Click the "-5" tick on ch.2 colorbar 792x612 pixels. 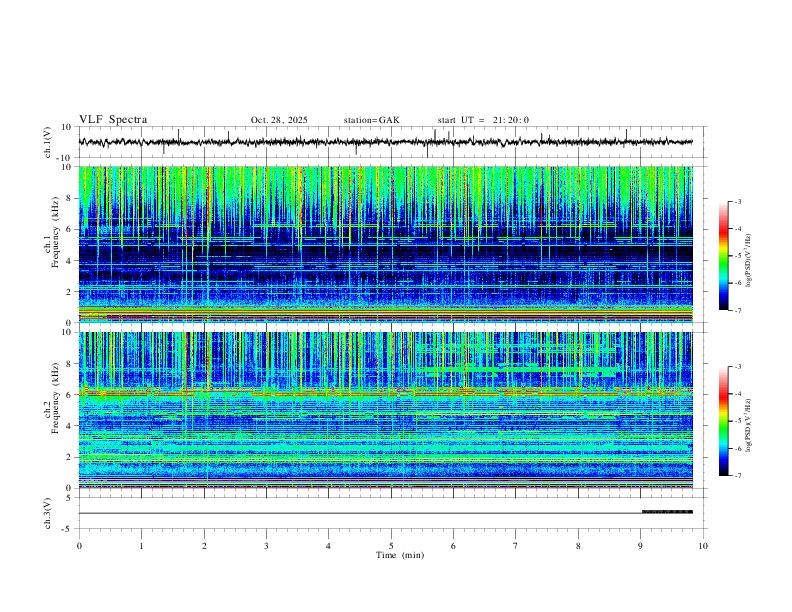tap(738, 421)
